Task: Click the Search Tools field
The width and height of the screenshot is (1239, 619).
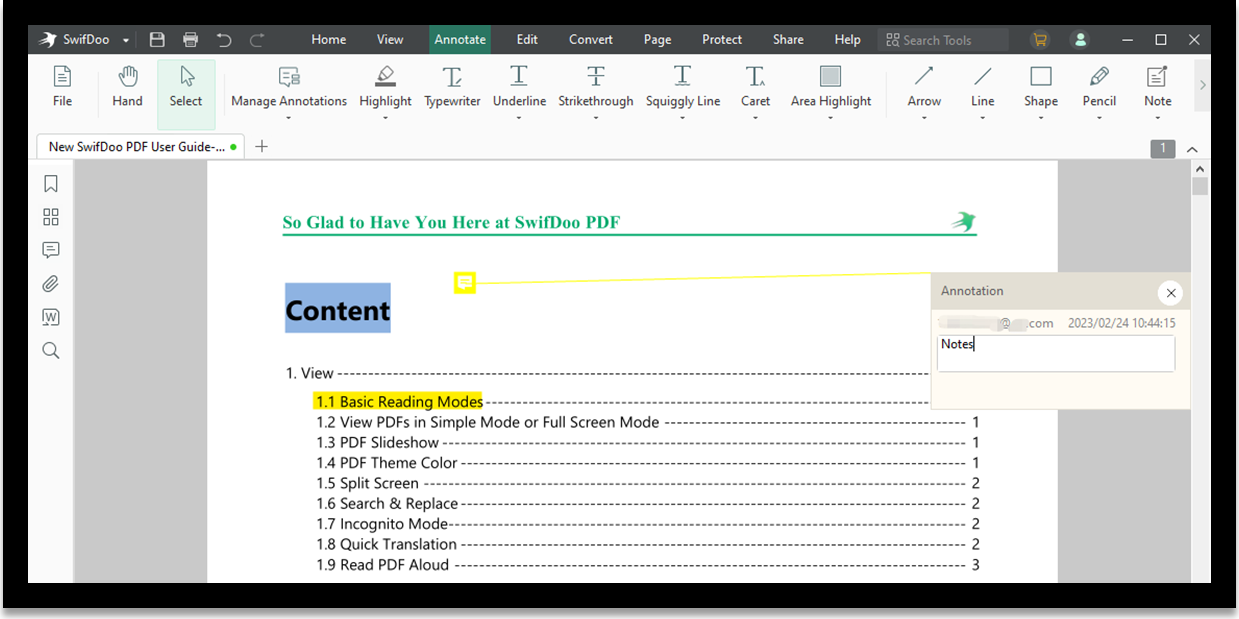Action: pos(944,40)
